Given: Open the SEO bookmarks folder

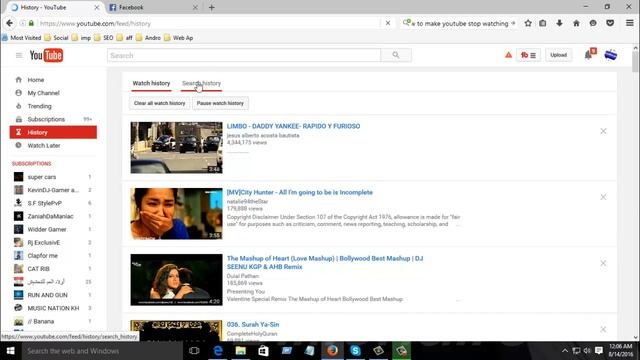Looking at the screenshot, I should point(104,38).
